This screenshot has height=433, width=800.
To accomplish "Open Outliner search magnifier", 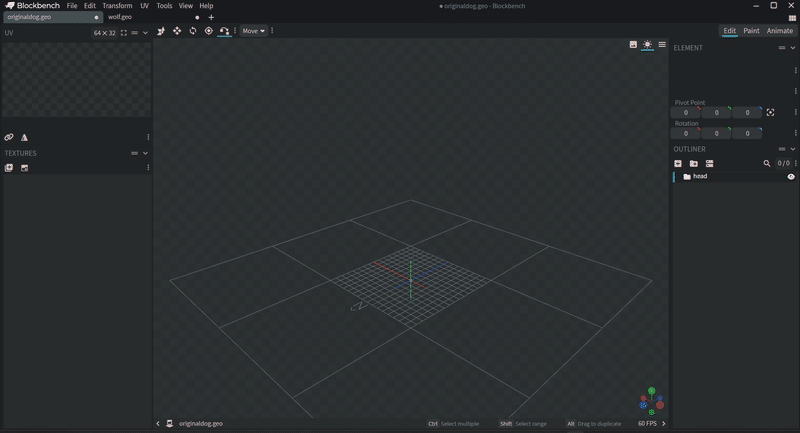I will point(766,164).
